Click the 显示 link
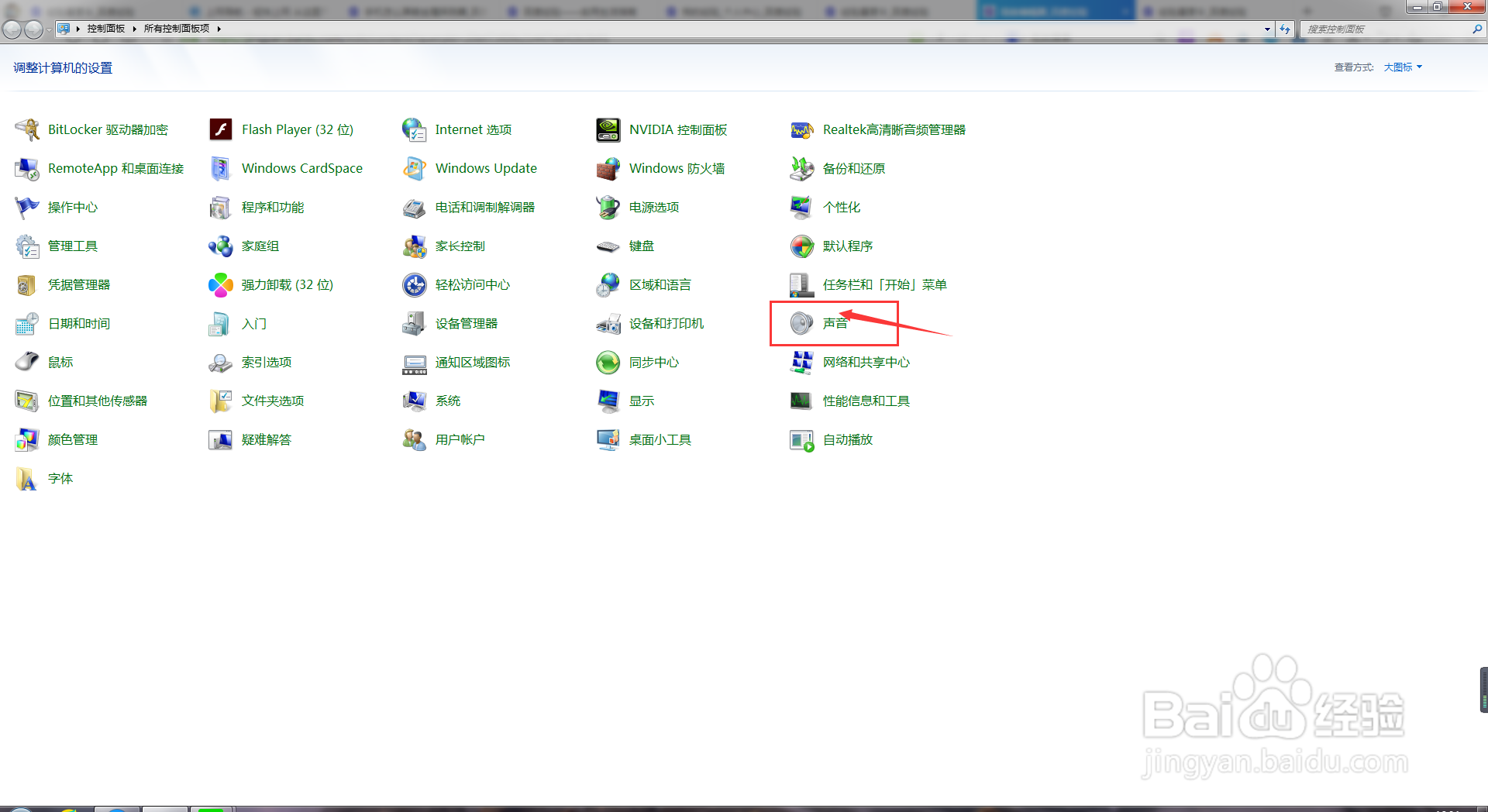The height and width of the screenshot is (812, 1488). (642, 401)
